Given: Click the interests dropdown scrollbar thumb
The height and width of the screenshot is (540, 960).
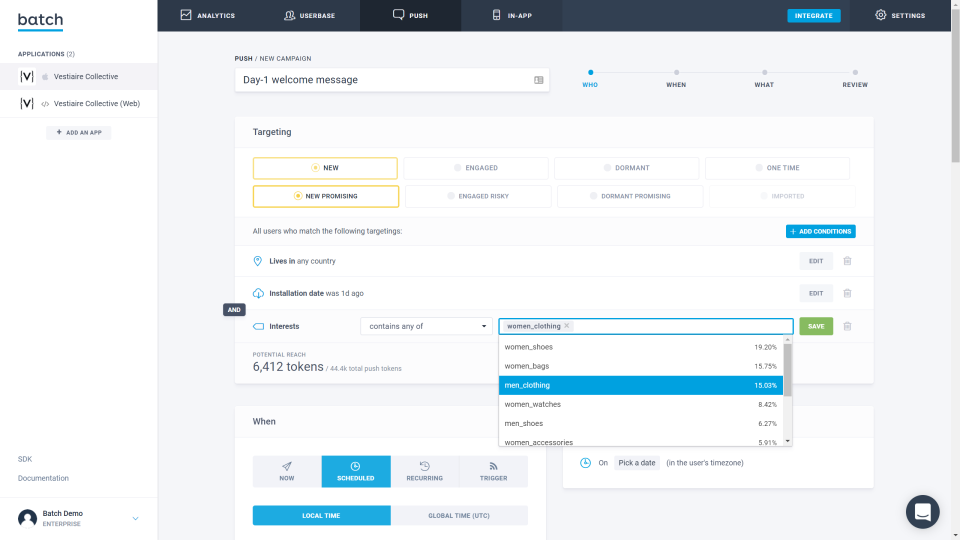Looking at the screenshot, I should point(787,370).
